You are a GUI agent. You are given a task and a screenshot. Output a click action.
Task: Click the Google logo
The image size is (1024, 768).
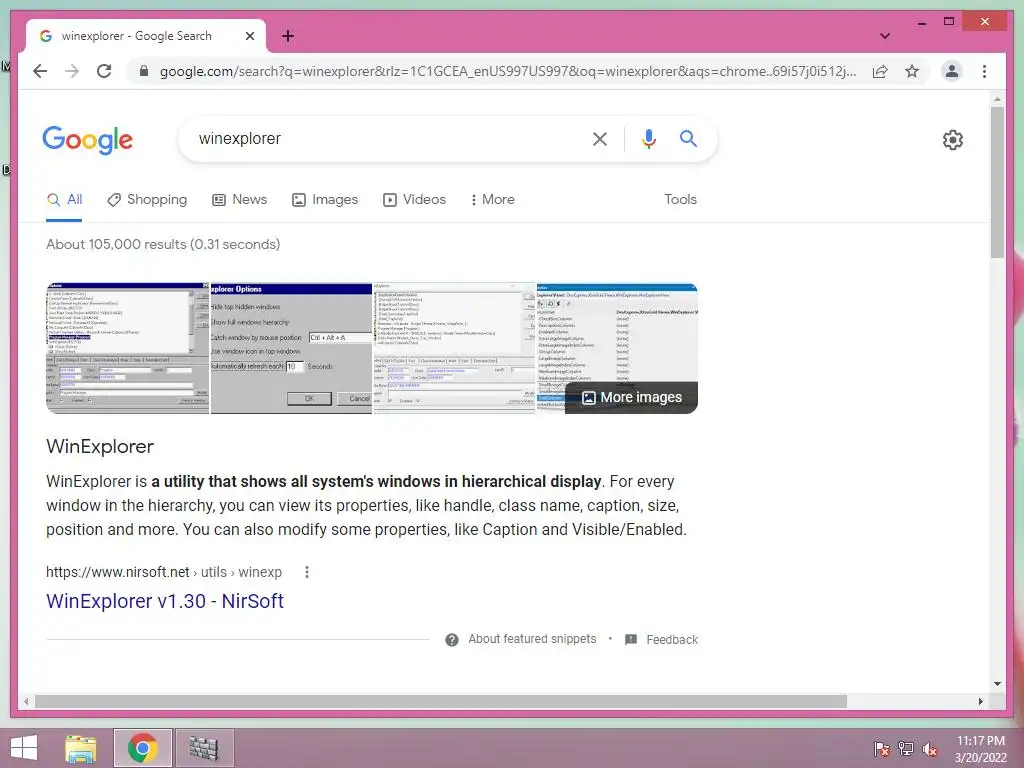[88, 140]
